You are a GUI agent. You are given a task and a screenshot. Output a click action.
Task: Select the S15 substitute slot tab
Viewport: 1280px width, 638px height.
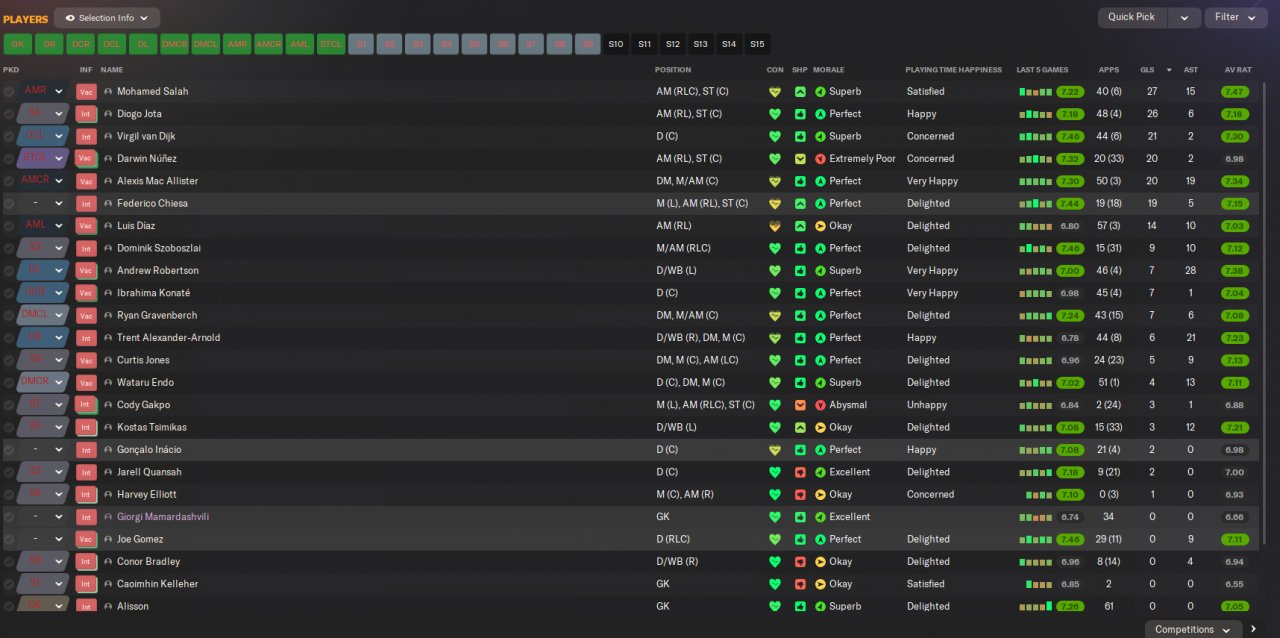point(757,44)
